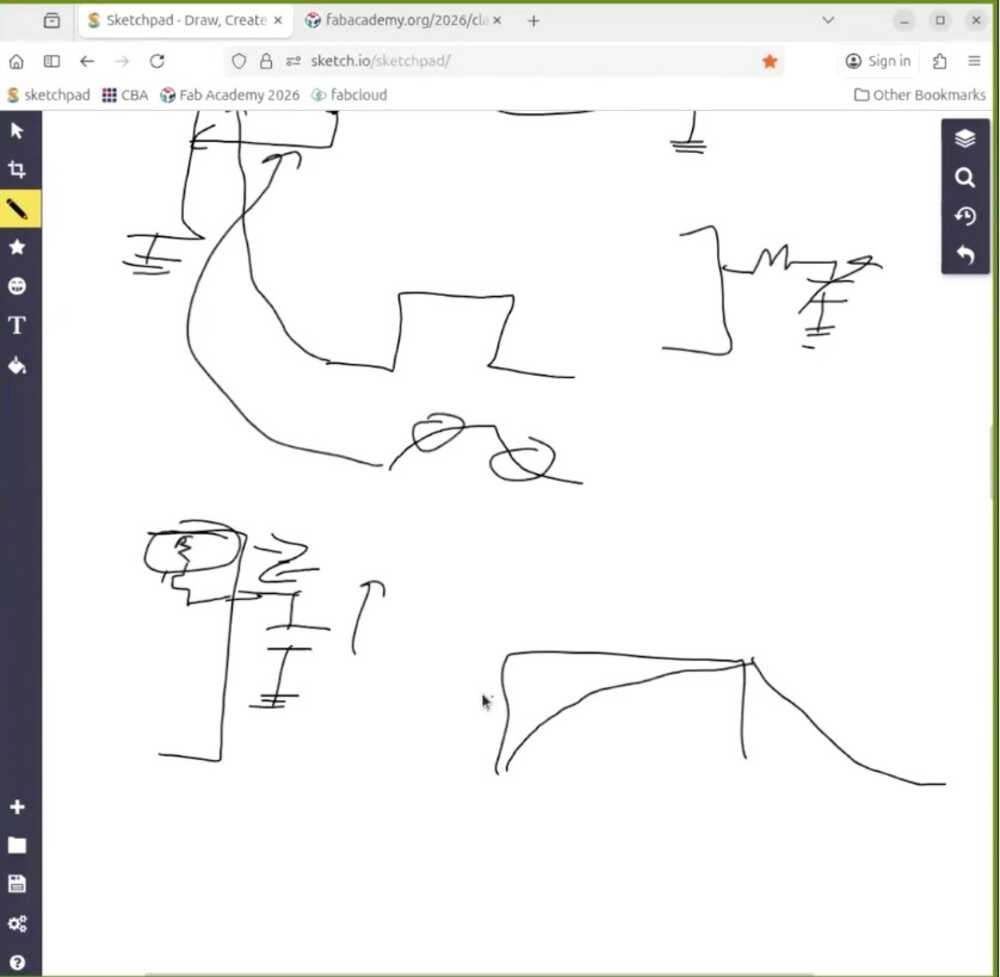1000x977 pixels.
Task: Expand the list all tabs chevron
Action: (x=828, y=20)
